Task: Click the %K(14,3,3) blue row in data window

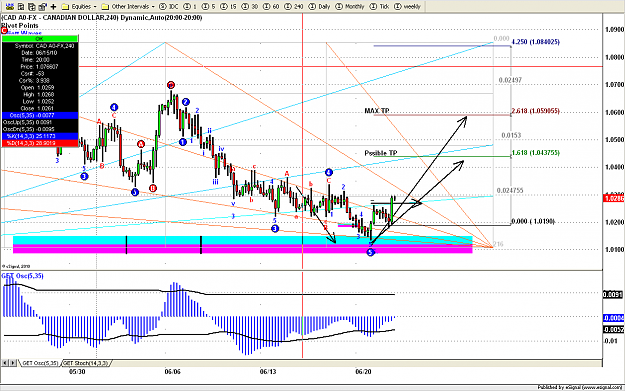Action: (x=39, y=136)
